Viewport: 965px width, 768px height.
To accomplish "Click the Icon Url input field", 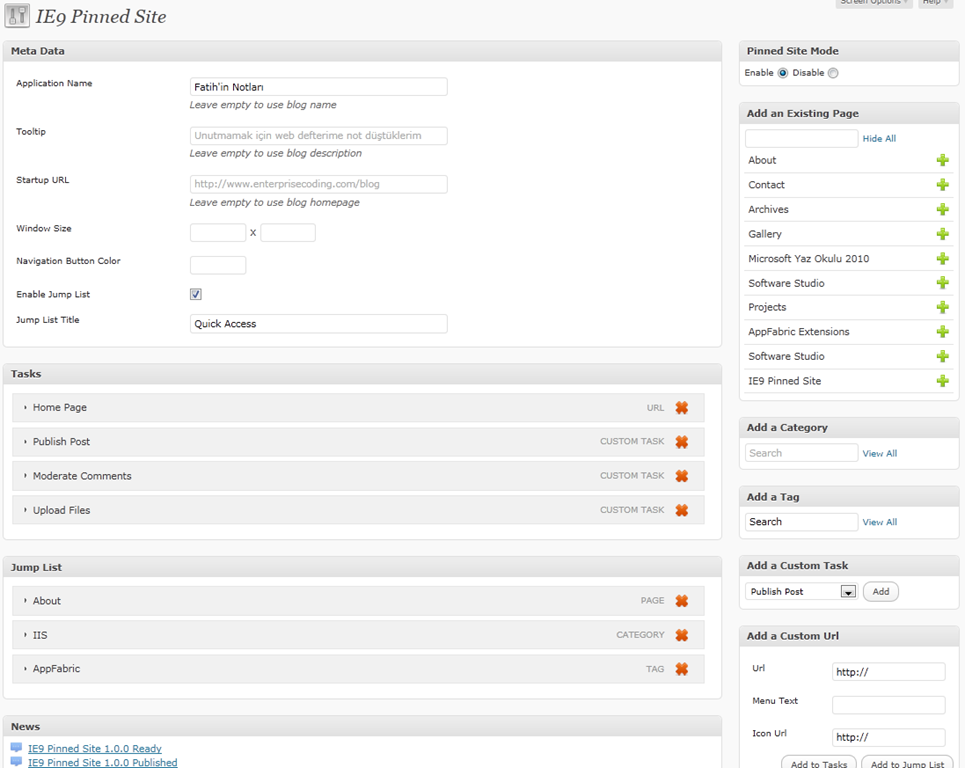I will pos(889,737).
